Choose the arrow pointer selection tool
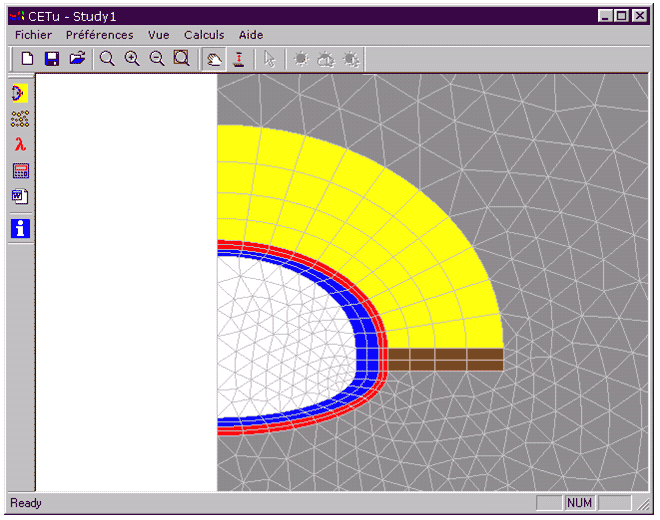The image size is (660, 520). click(x=269, y=59)
